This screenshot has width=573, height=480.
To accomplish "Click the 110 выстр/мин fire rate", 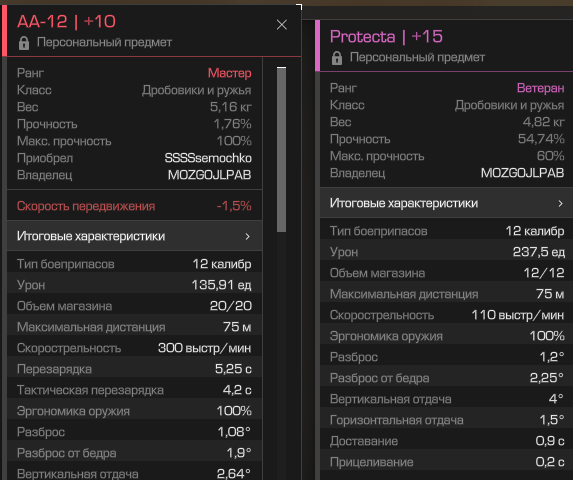I will coord(518,315).
